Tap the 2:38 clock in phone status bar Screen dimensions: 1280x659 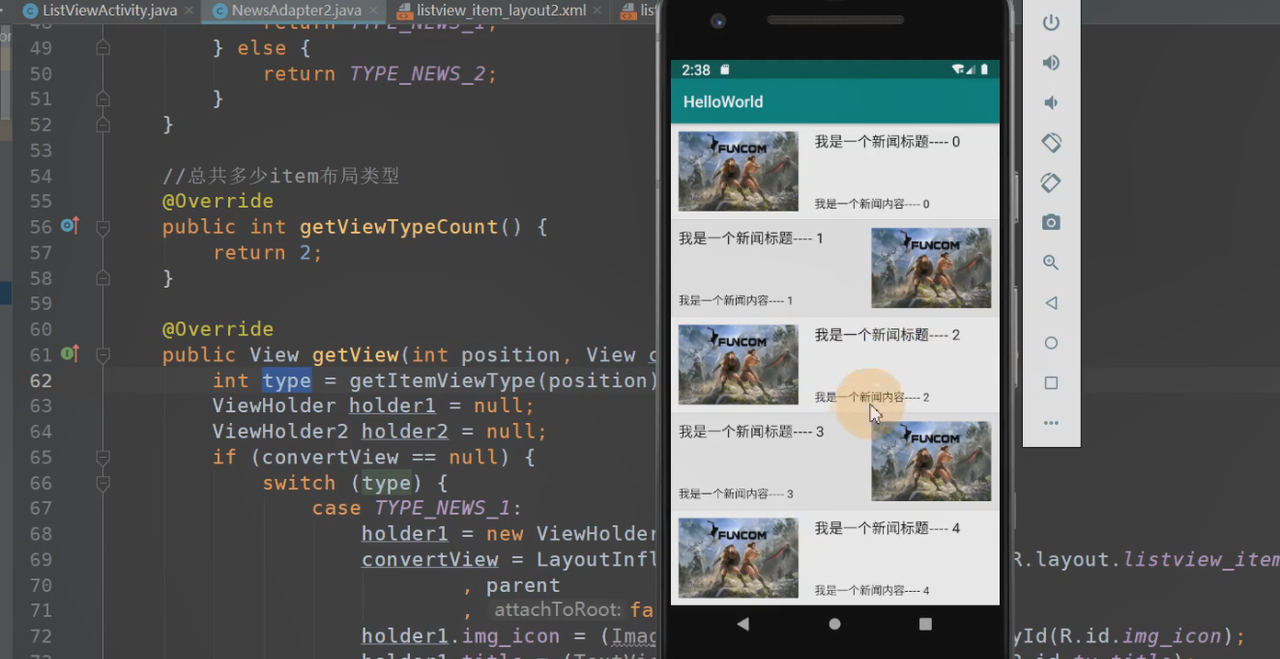tap(696, 70)
